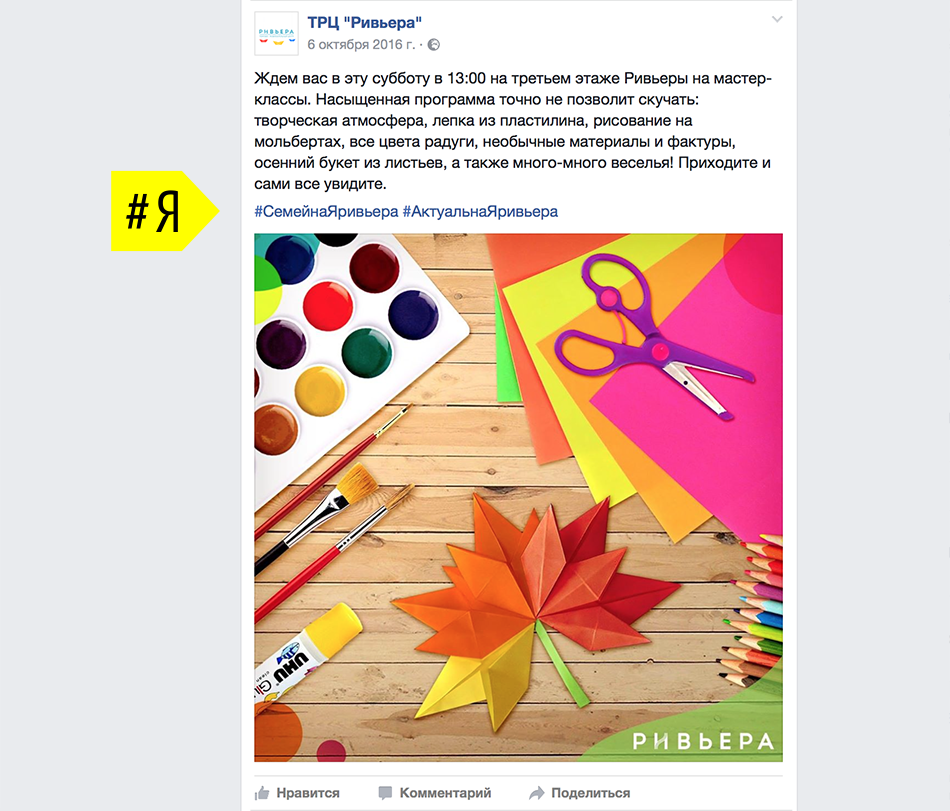Open the post's craft supplies photo
The image size is (950, 811).
(519, 497)
